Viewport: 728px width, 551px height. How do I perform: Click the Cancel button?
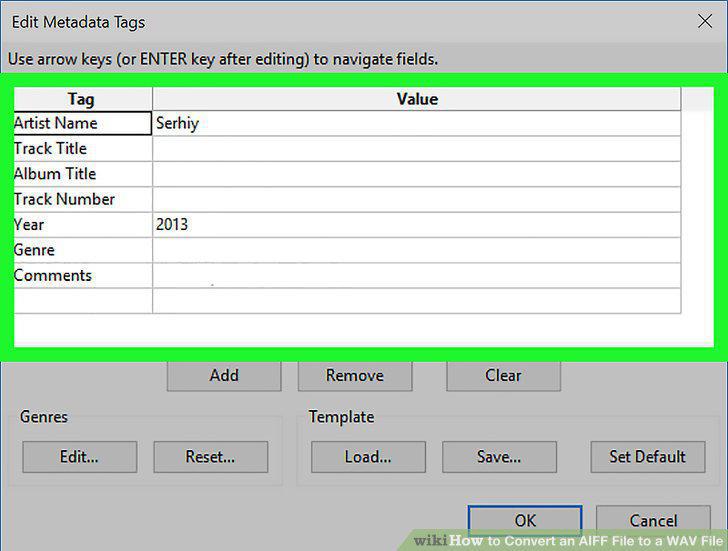[x=653, y=520]
